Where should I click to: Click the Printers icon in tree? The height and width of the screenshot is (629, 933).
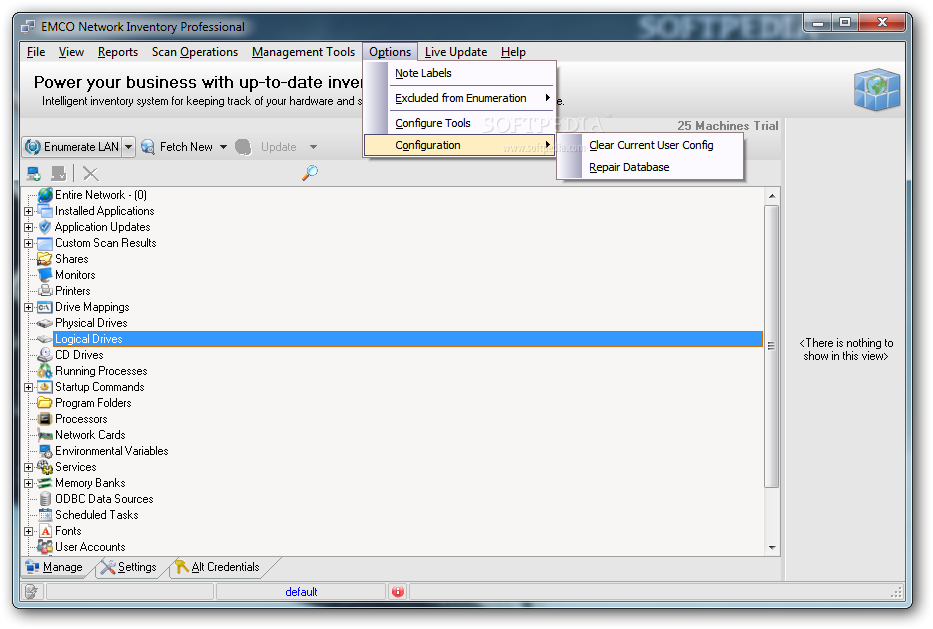pos(45,291)
